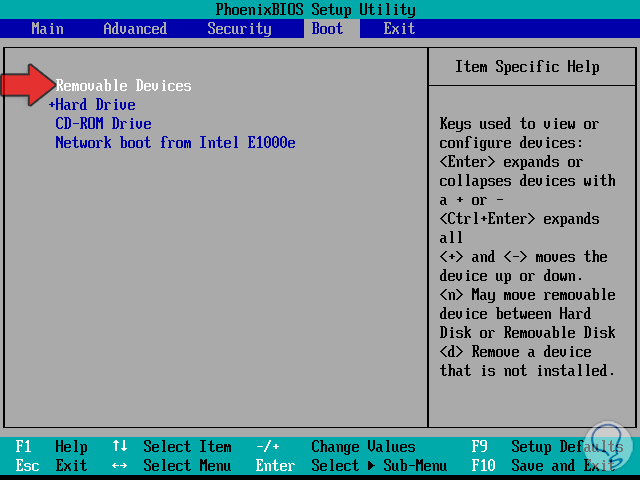Click help line 'Keys used to view or'

click(x=519, y=124)
